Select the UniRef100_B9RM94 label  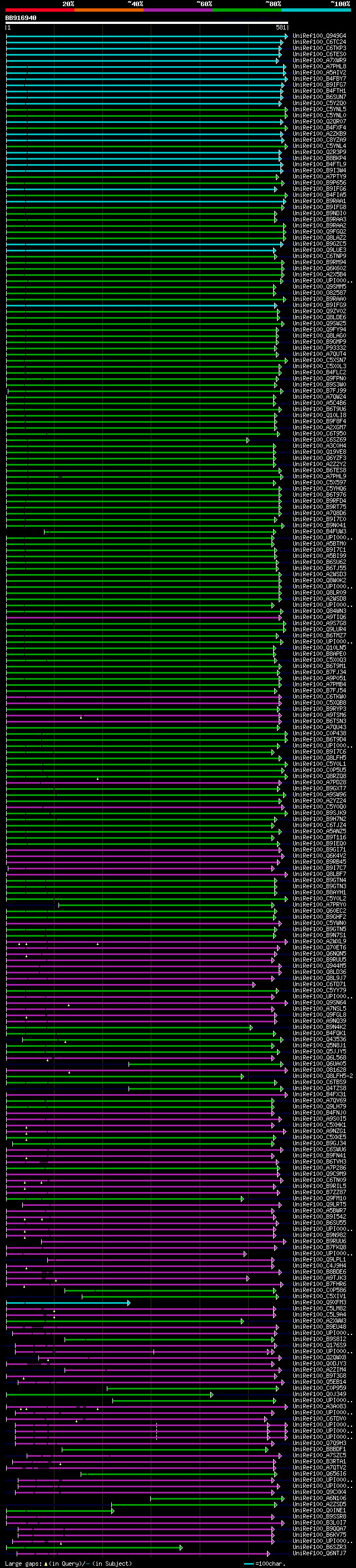tap(319, 263)
